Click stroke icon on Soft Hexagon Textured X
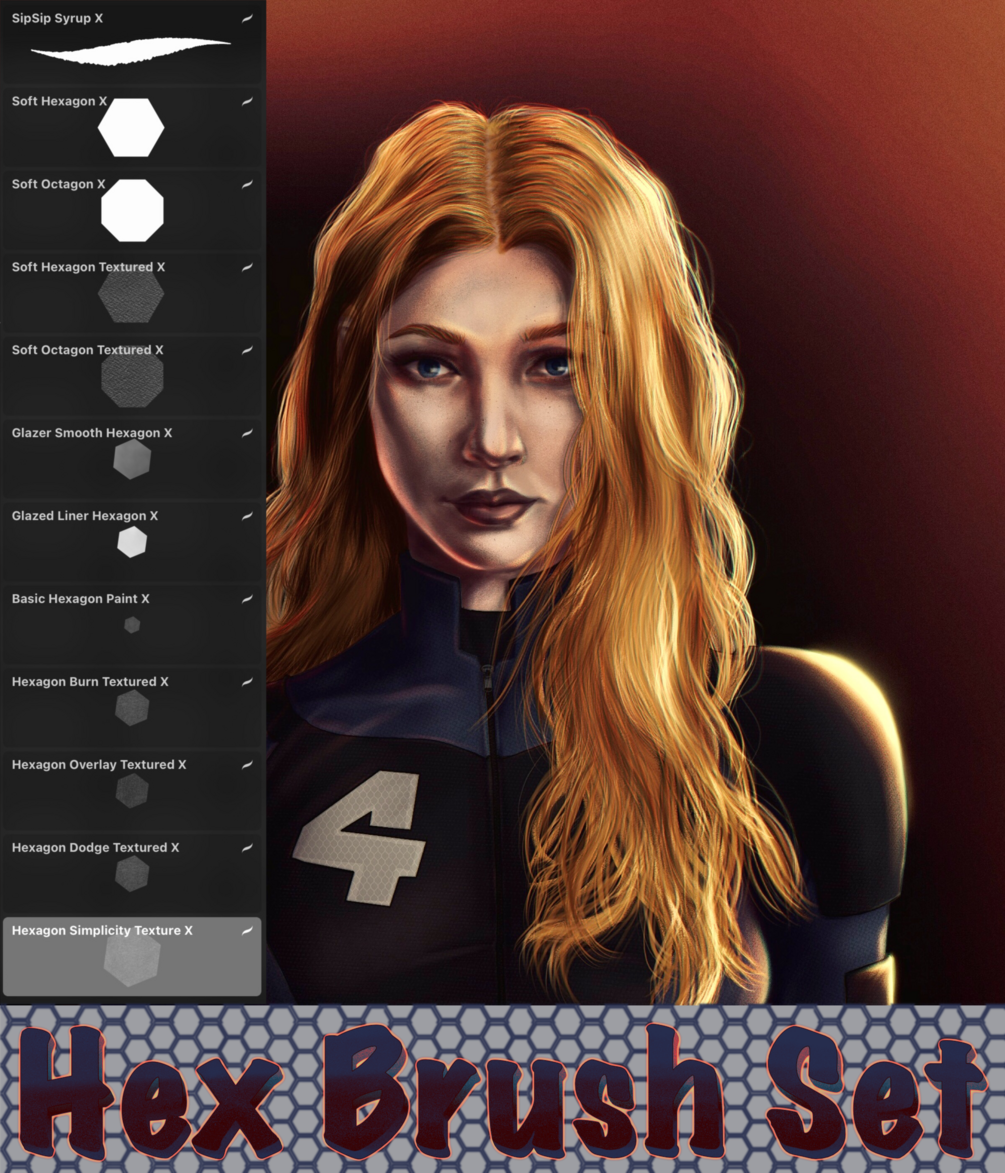The image size is (1005, 1173). click(x=247, y=267)
